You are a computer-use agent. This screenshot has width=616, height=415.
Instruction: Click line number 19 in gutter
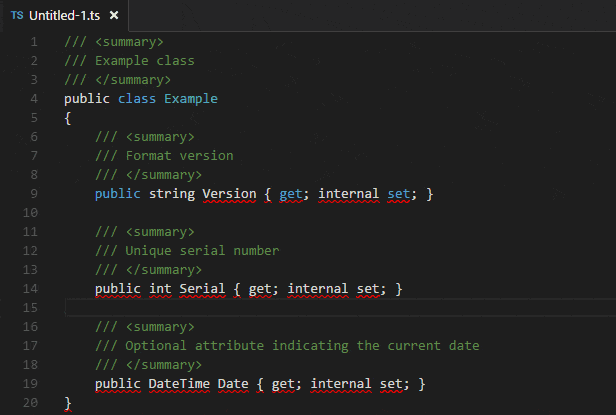(30, 384)
